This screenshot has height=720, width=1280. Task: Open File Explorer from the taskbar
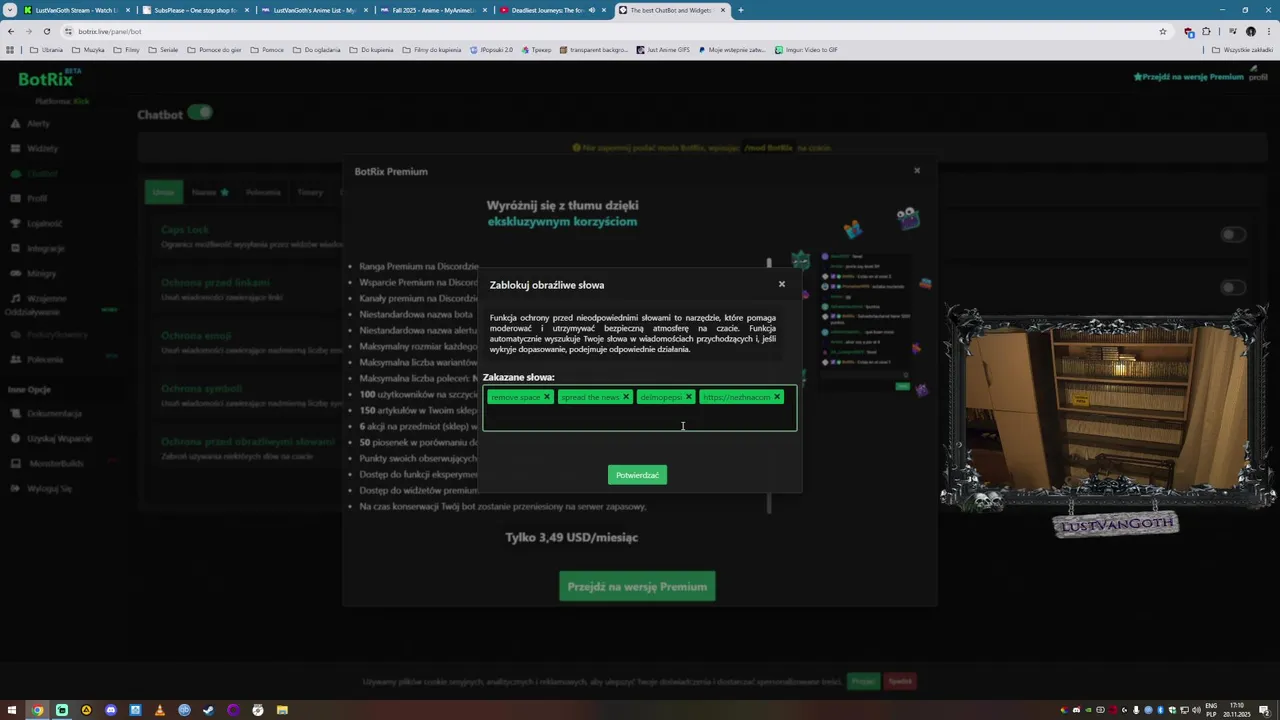(282, 710)
